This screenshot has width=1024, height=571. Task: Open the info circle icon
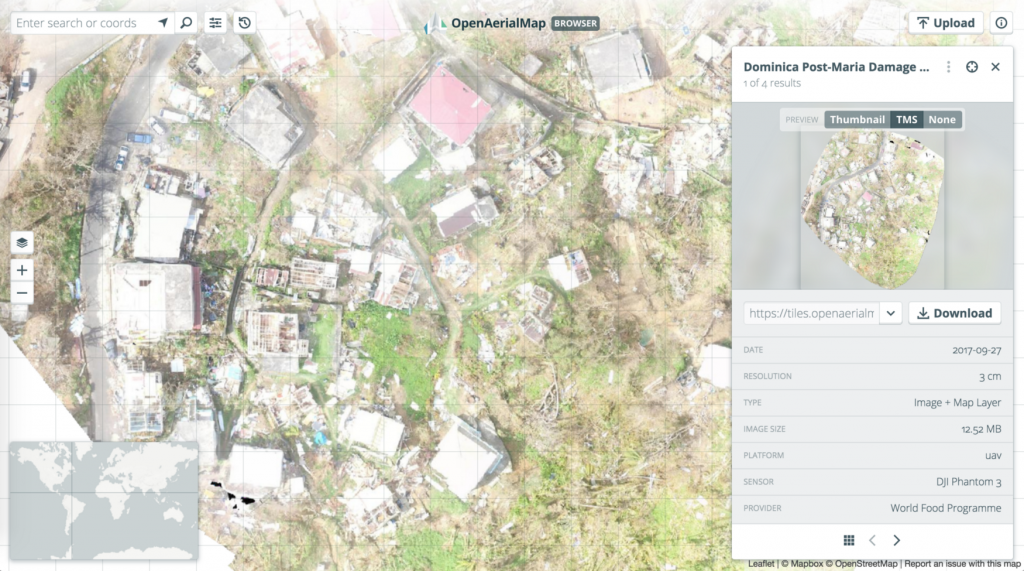1001,23
